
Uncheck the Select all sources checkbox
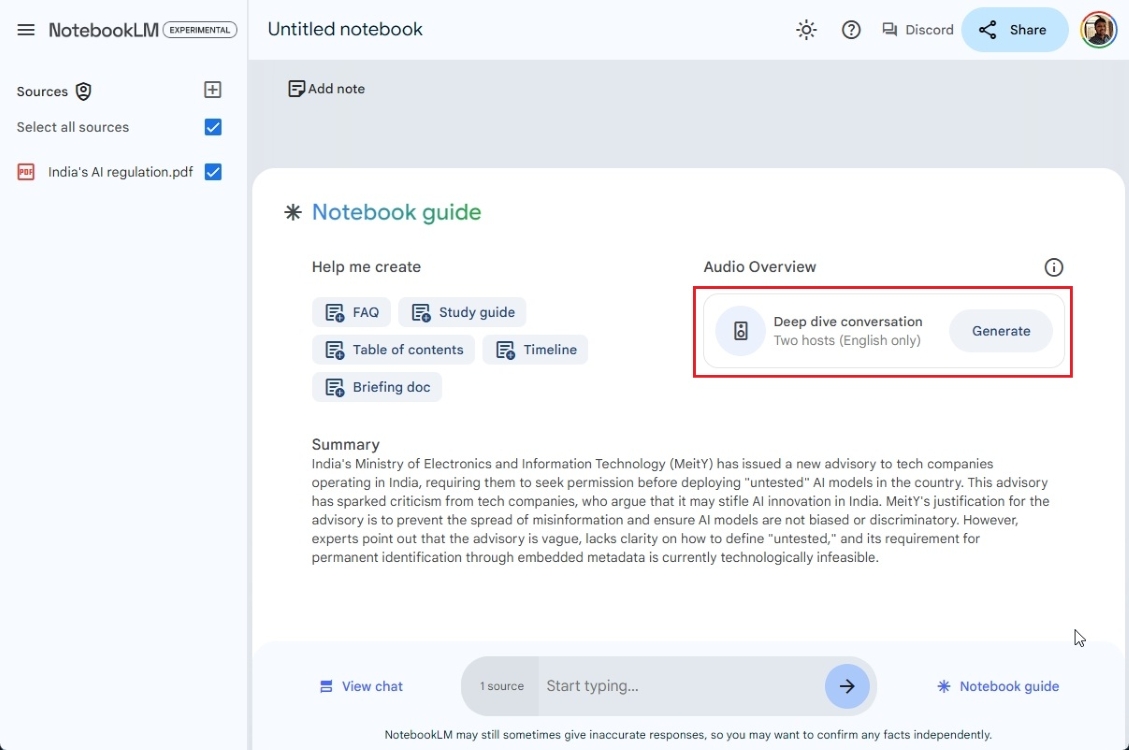pyautogui.click(x=213, y=127)
